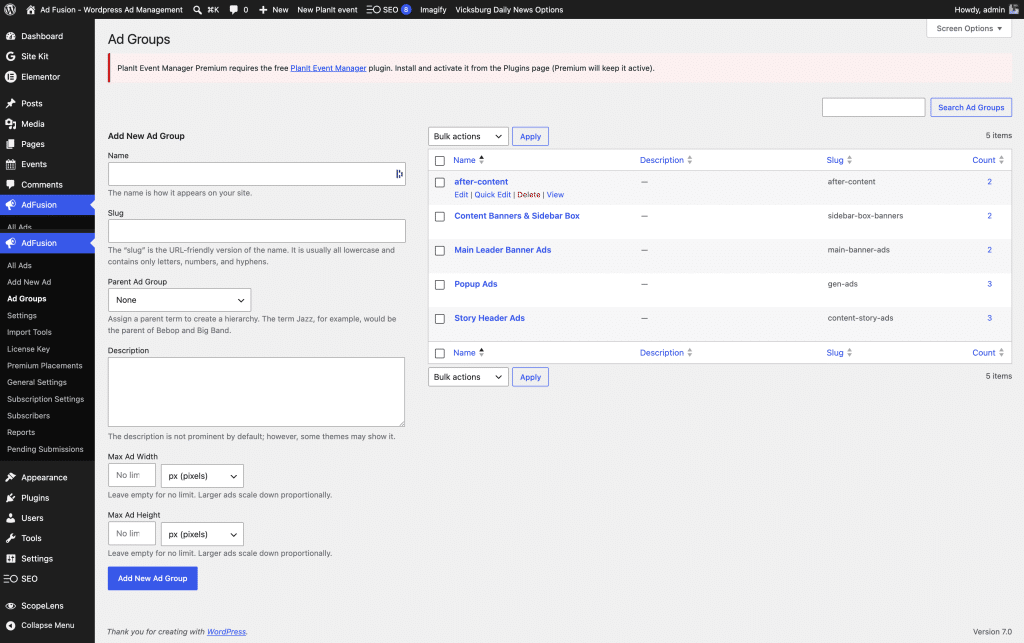
Task: Click the Events calendar icon
Action: tap(10, 164)
